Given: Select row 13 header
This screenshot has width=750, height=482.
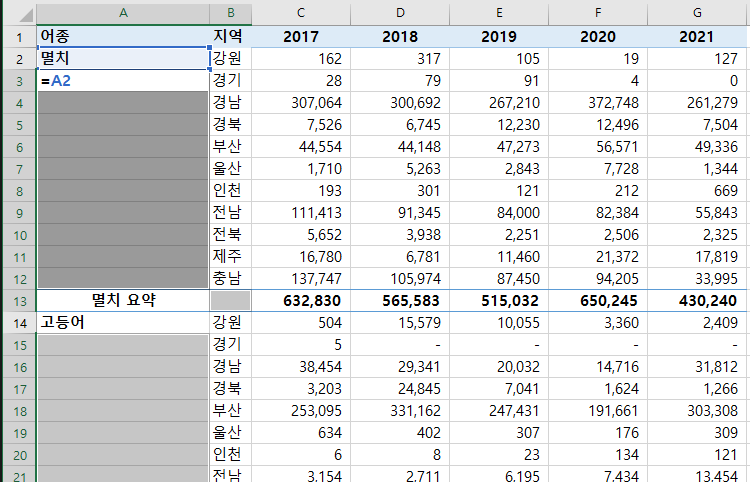Looking at the screenshot, I should (20, 301).
